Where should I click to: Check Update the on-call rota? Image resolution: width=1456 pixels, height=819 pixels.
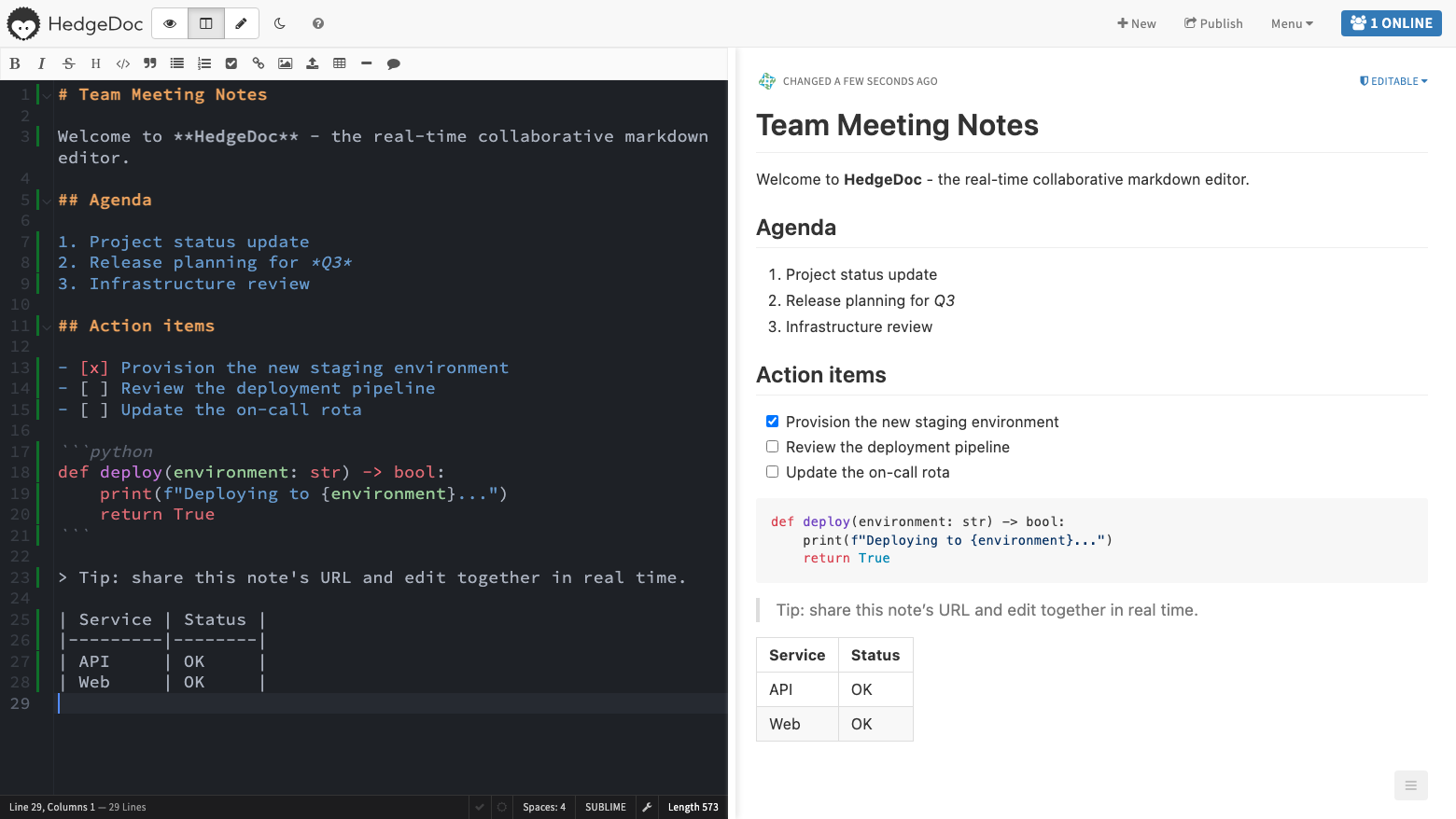(772, 472)
